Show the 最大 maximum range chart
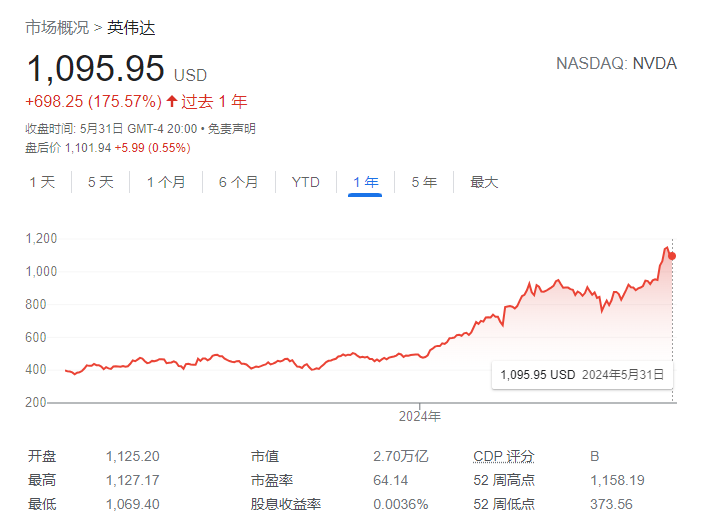Viewport: 709px width, 526px height. (x=484, y=182)
